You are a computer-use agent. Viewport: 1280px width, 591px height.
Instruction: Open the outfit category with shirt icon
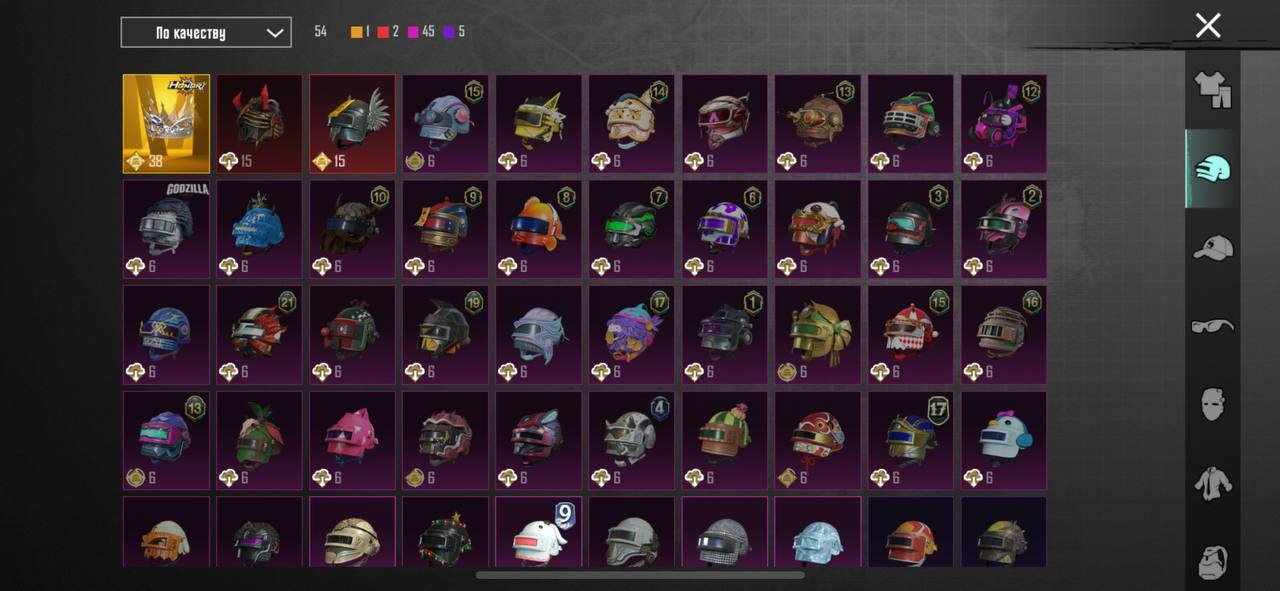tap(1212, 89)
